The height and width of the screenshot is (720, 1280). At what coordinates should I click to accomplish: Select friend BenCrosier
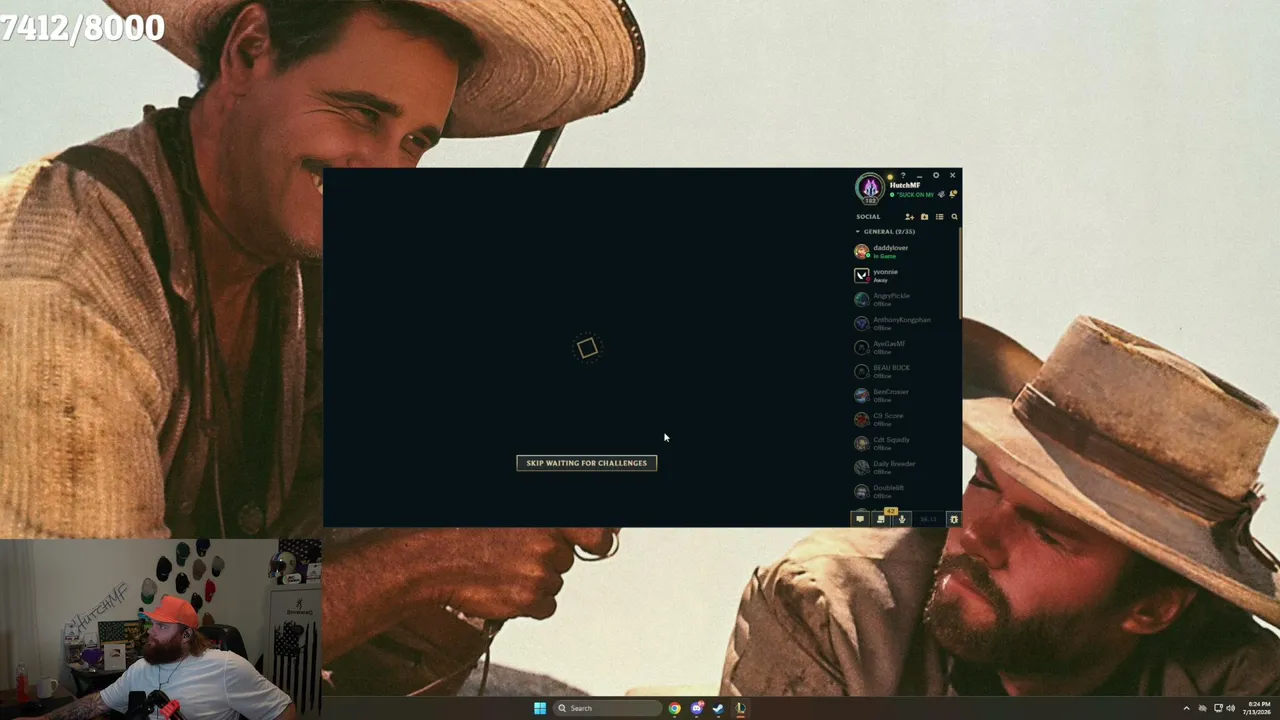click(x=905, y=395)
